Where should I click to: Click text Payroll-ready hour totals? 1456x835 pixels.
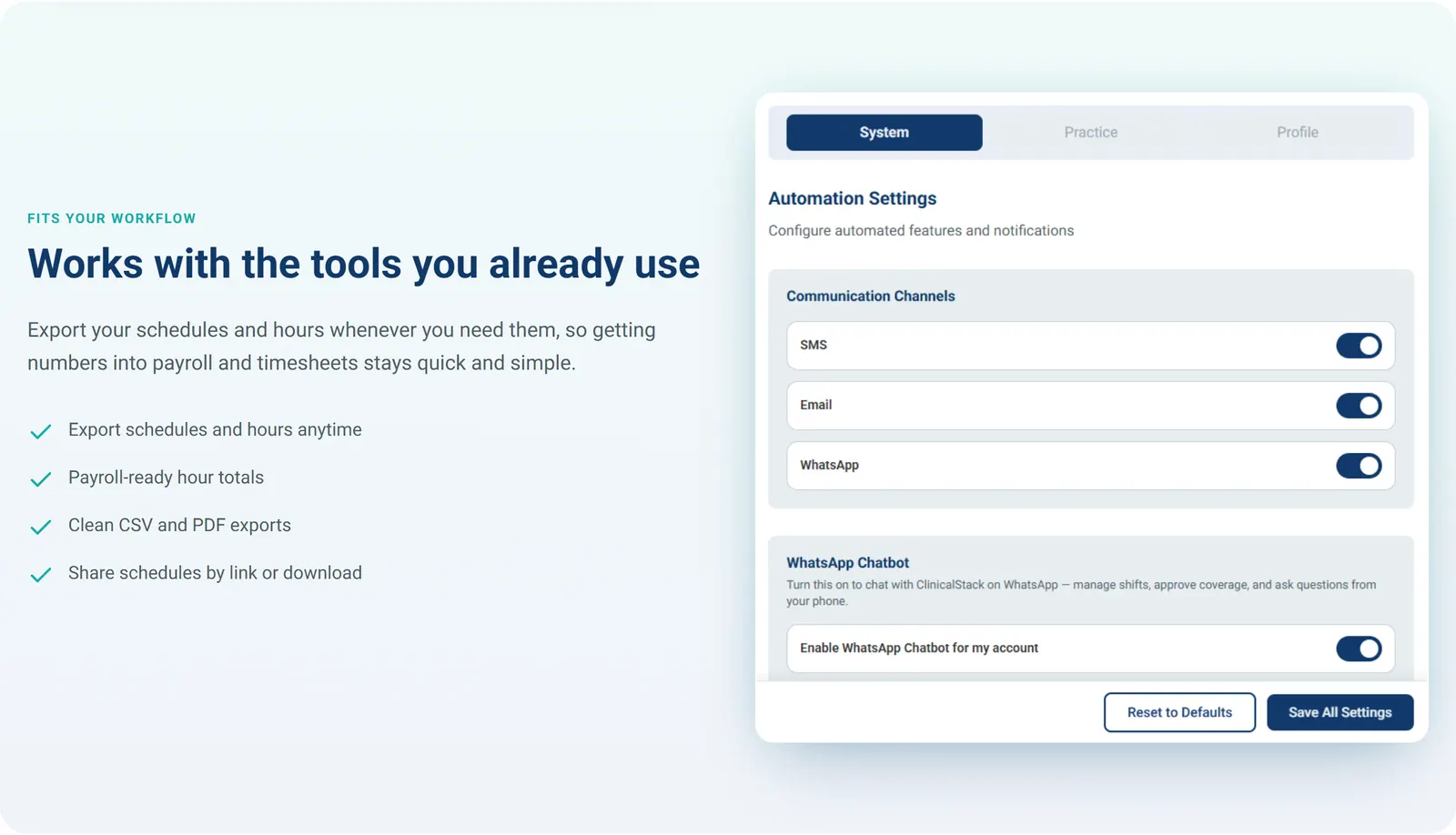coord(166,478)
